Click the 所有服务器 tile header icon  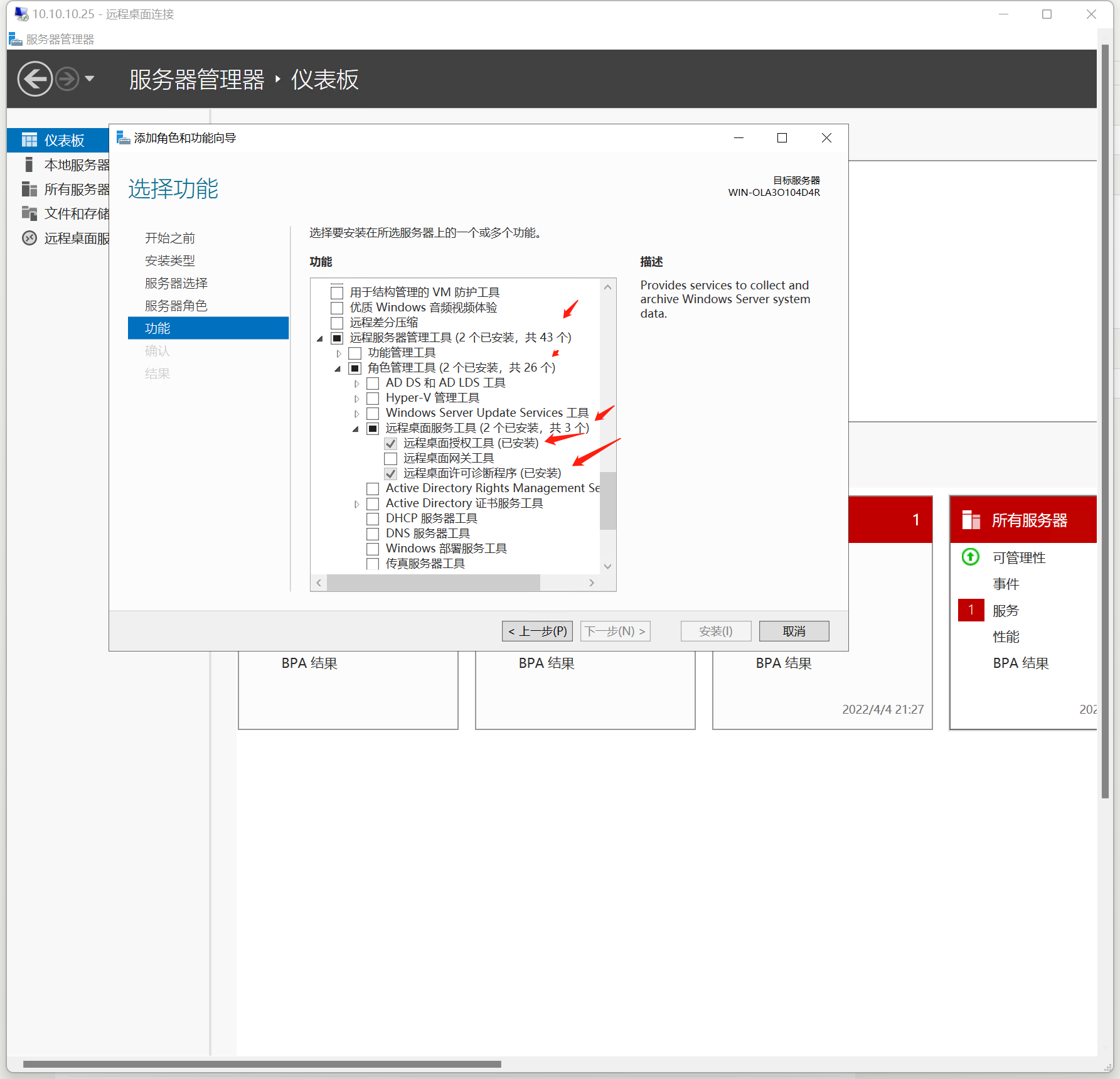pyautogui.click(x=971, y=520)
